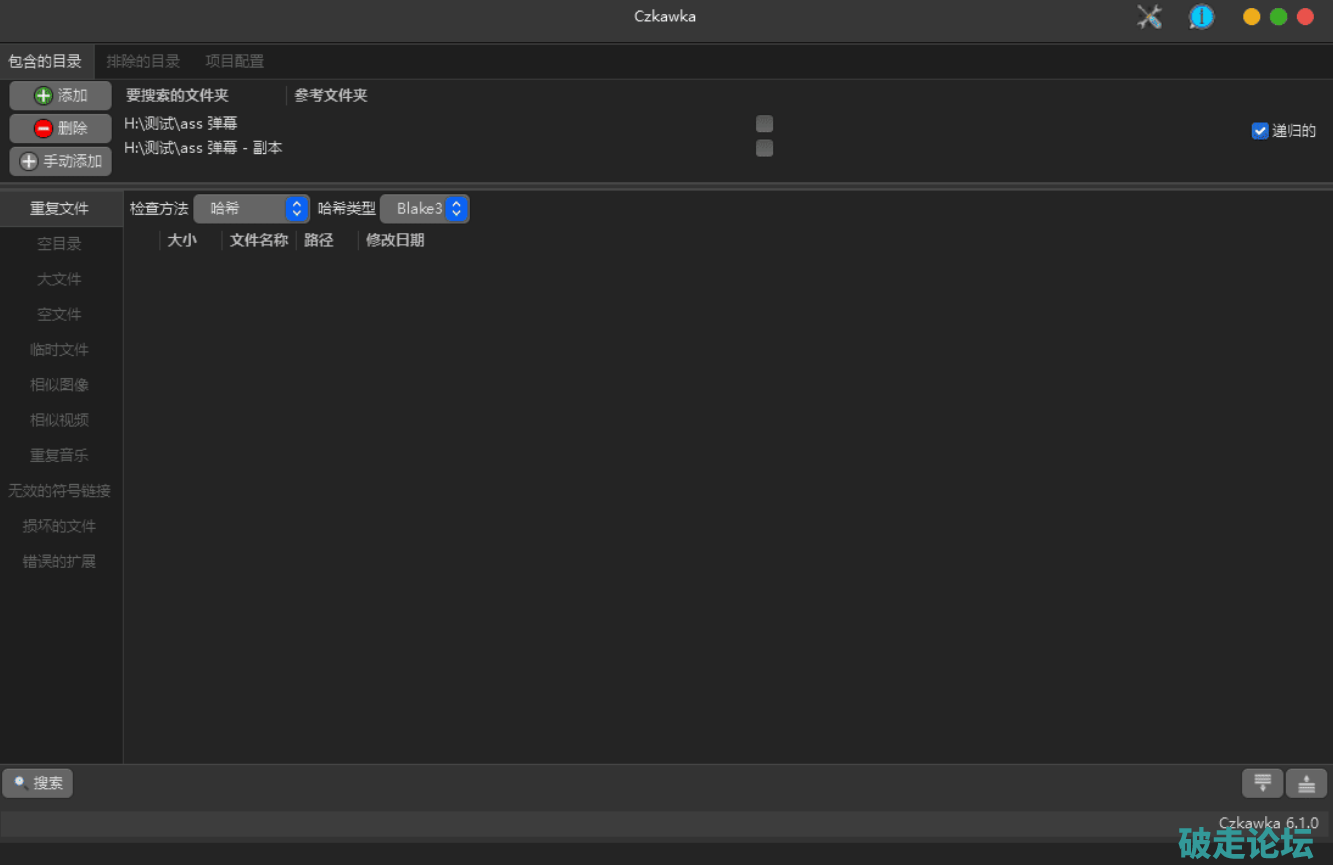This screenshot has width=1333, height=865.
Task: Open the blue info icon in title bar
Action: click(1201, 17)
